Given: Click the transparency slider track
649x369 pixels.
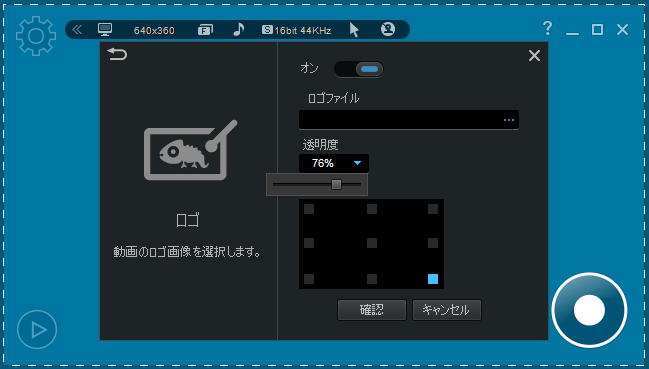Looking at the screenshot, I should 317,184.
